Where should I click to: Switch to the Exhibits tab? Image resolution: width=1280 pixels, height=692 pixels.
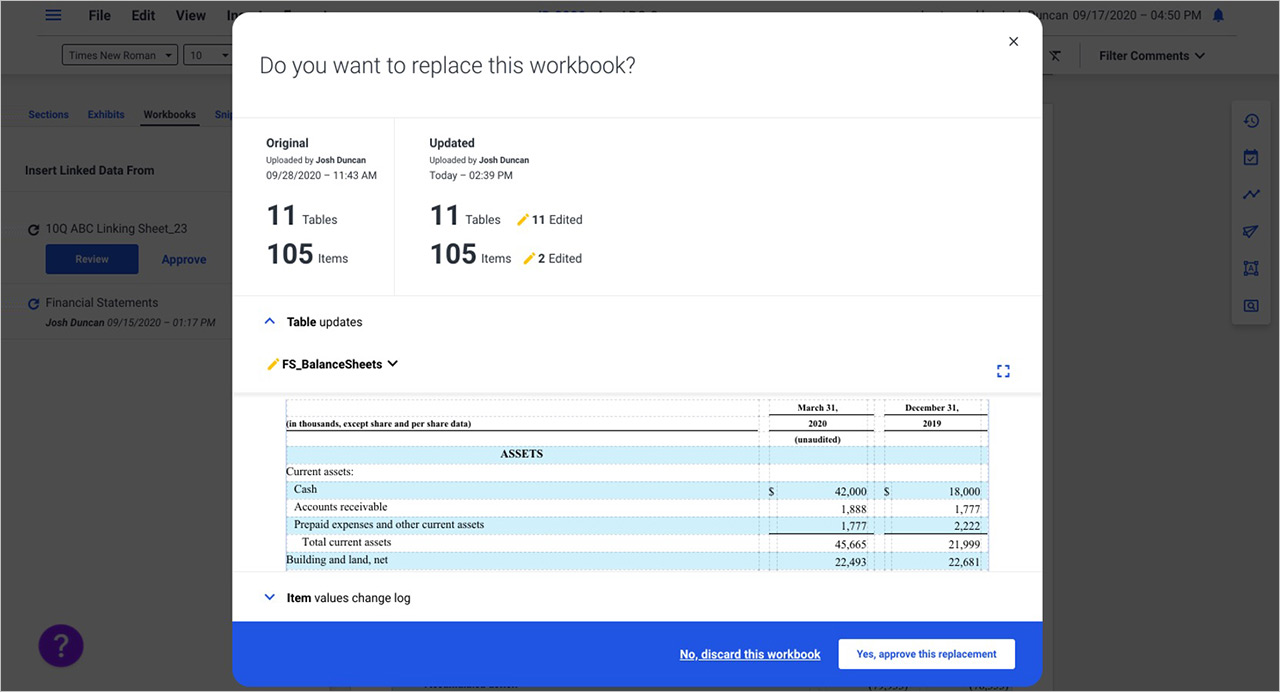(106, 115)
